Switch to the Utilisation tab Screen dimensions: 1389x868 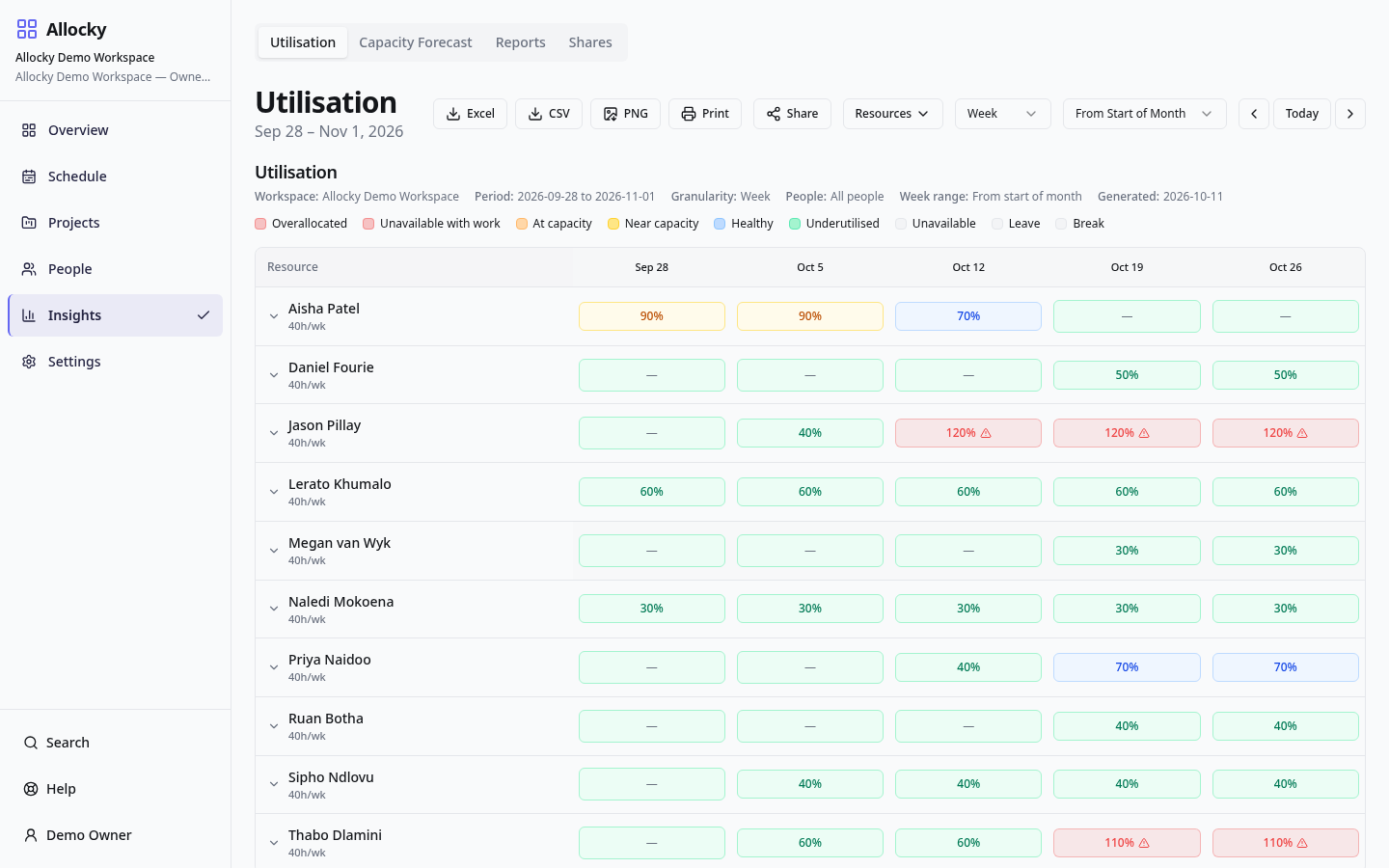tap(303, 42)
